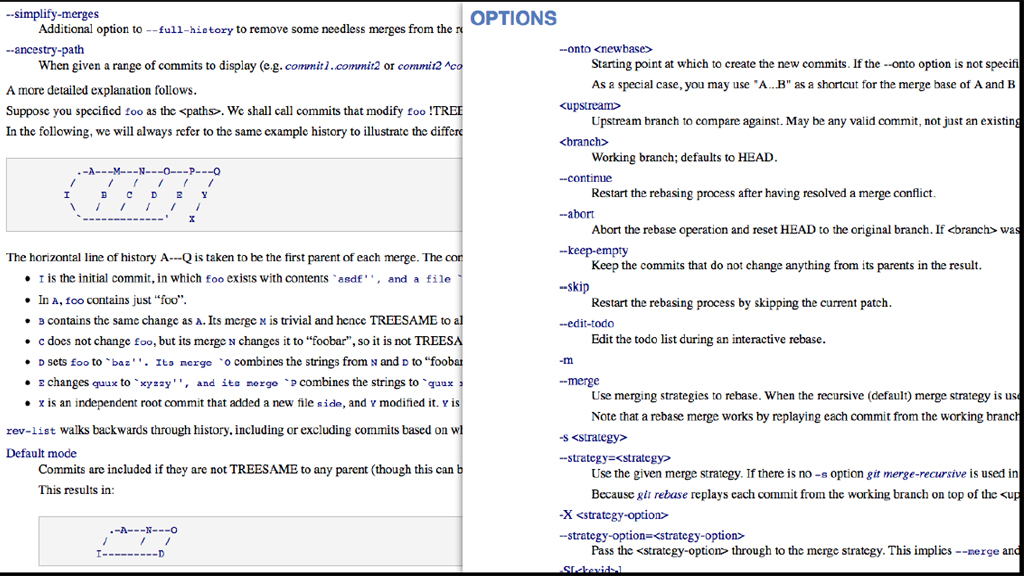This screenshot has height=576, width=1024.
Task: Click the --onto <newbase> option term
Action: 605,48
